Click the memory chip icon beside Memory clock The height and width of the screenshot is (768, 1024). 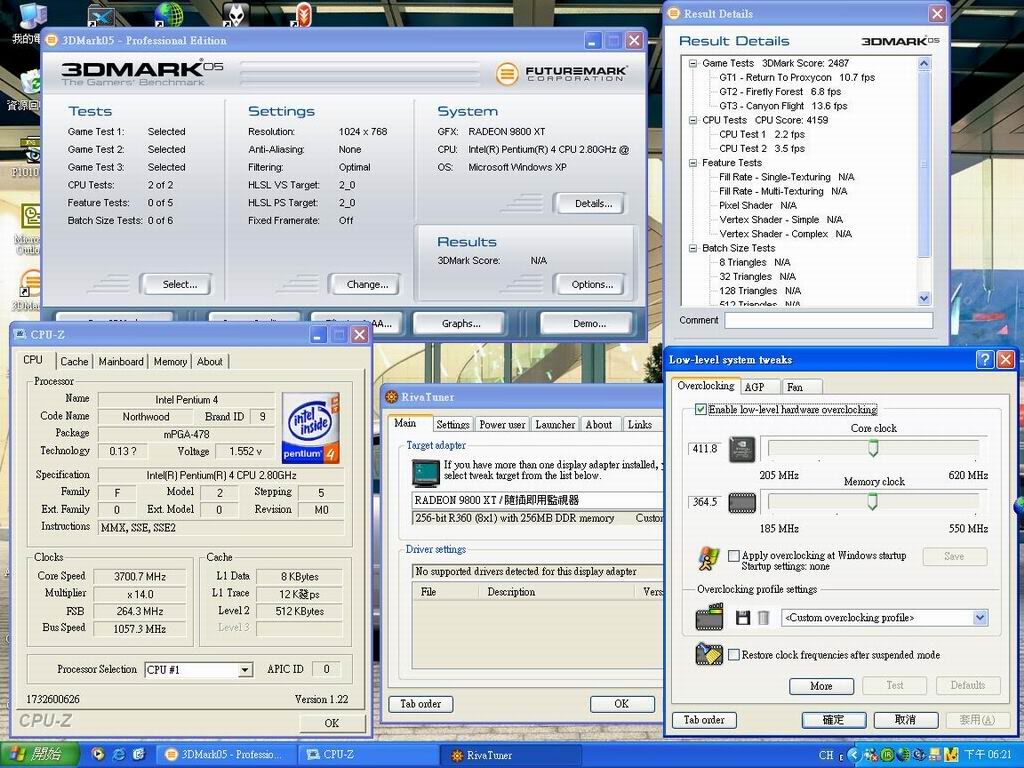741,502
